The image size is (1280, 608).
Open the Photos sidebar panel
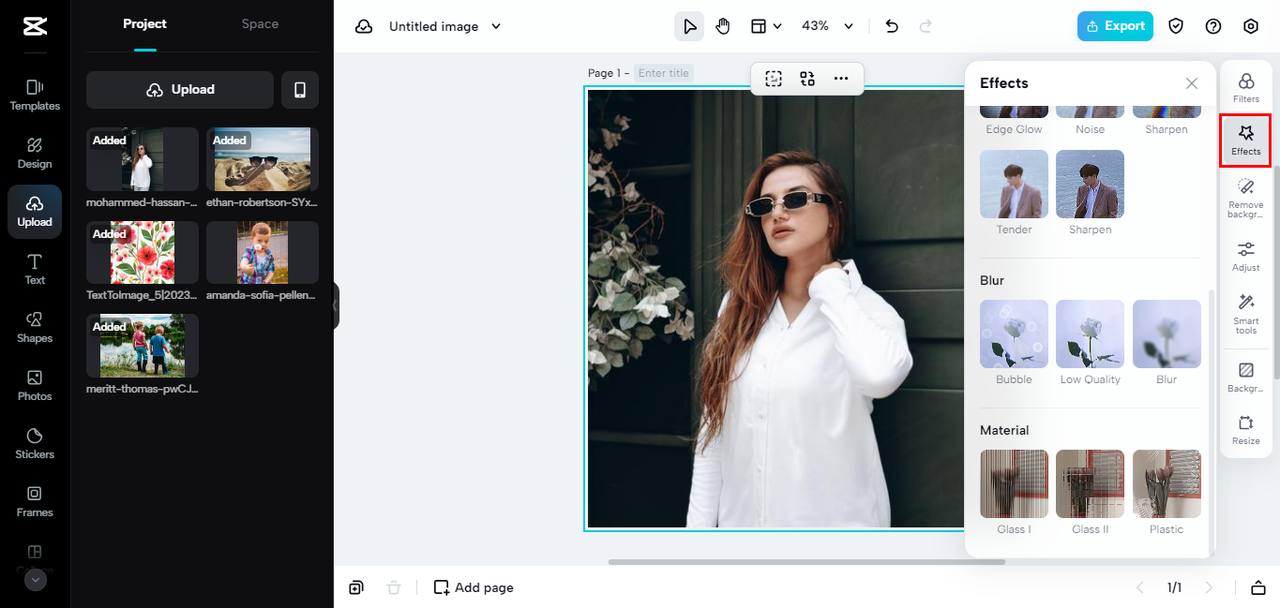pos(35,385)
